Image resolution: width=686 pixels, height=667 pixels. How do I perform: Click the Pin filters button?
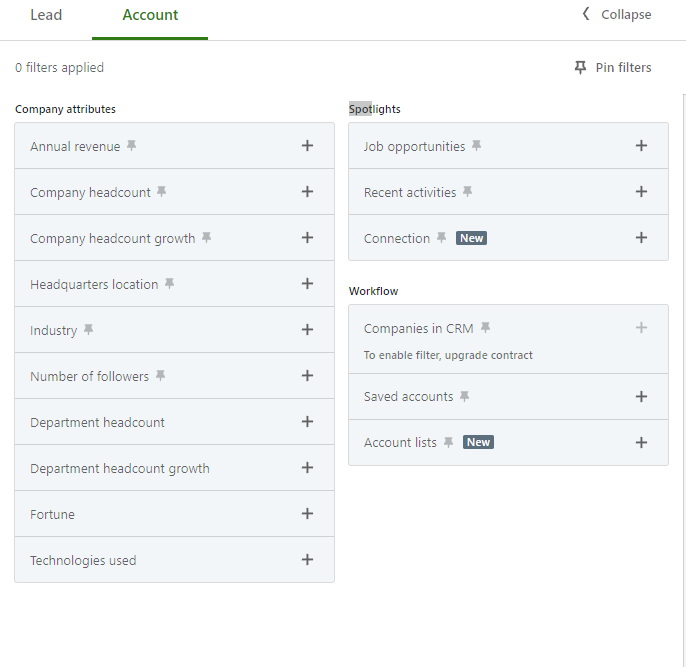pos(612,68)
